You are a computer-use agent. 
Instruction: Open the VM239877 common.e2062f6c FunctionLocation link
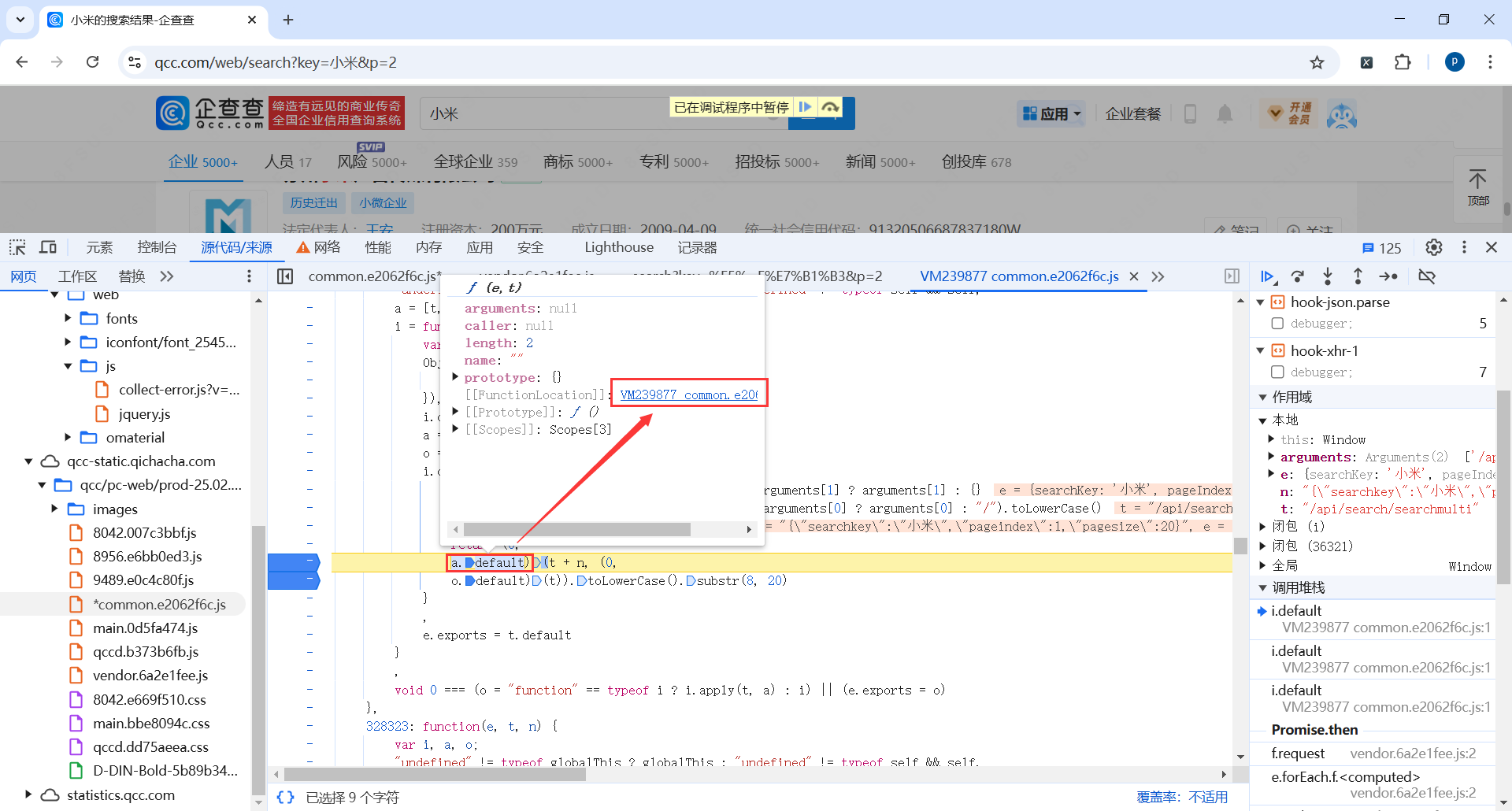[x=689, y=394]
